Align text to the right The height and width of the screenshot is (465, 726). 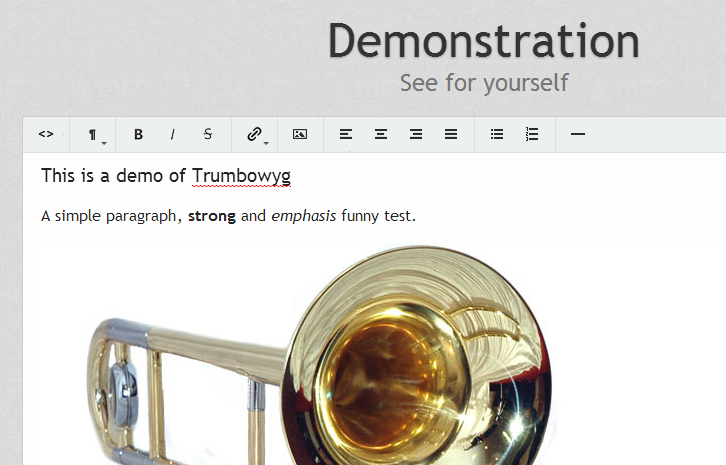click(x=416, y=134)
